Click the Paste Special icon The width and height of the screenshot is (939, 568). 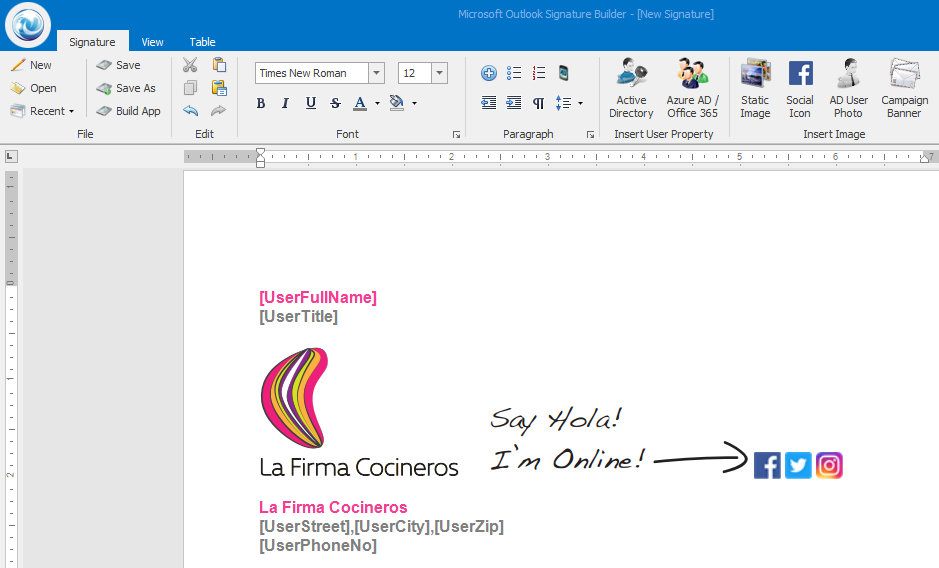point(219,88)
